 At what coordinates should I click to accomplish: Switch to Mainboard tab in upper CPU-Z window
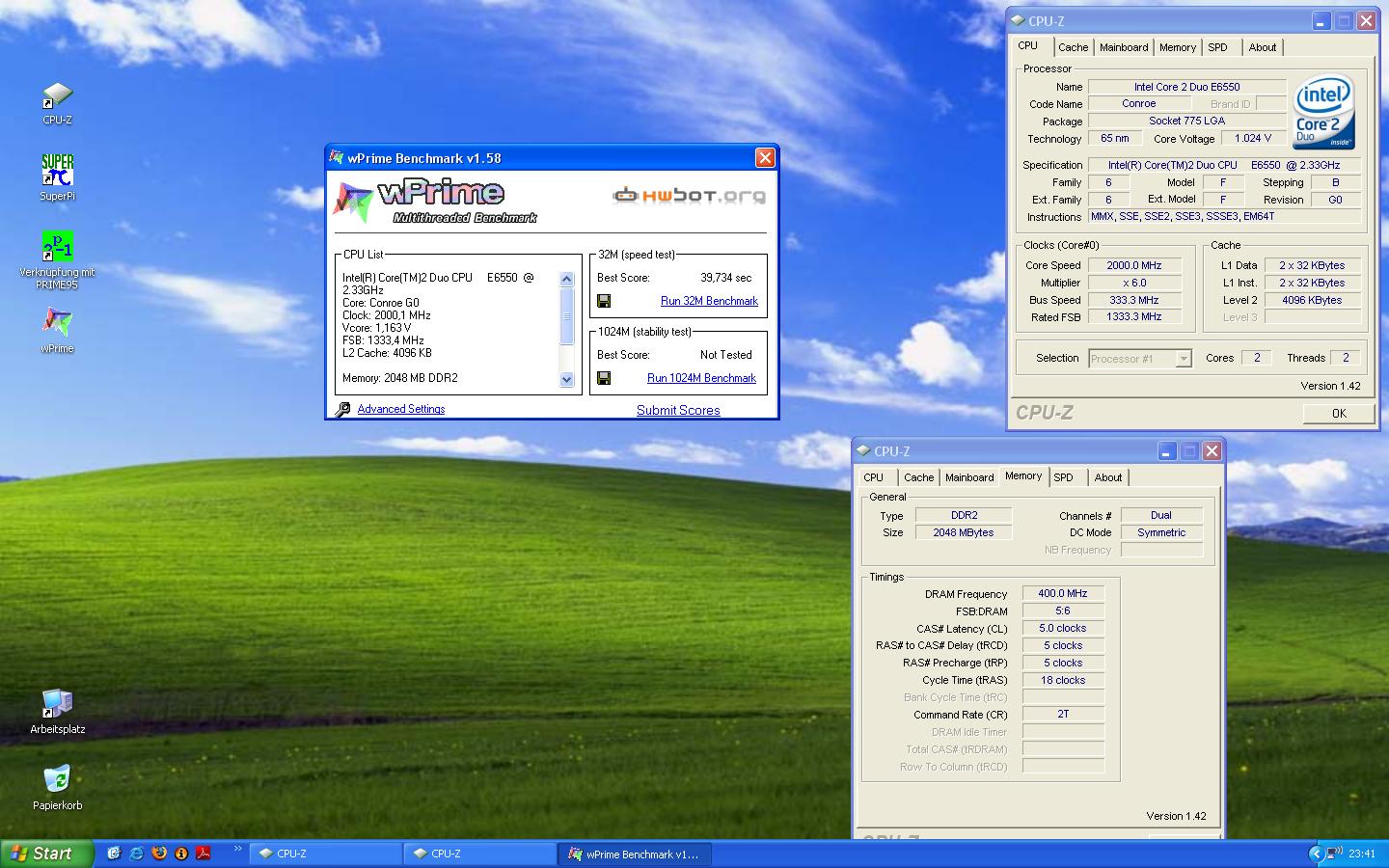[x=1124, y=47]
